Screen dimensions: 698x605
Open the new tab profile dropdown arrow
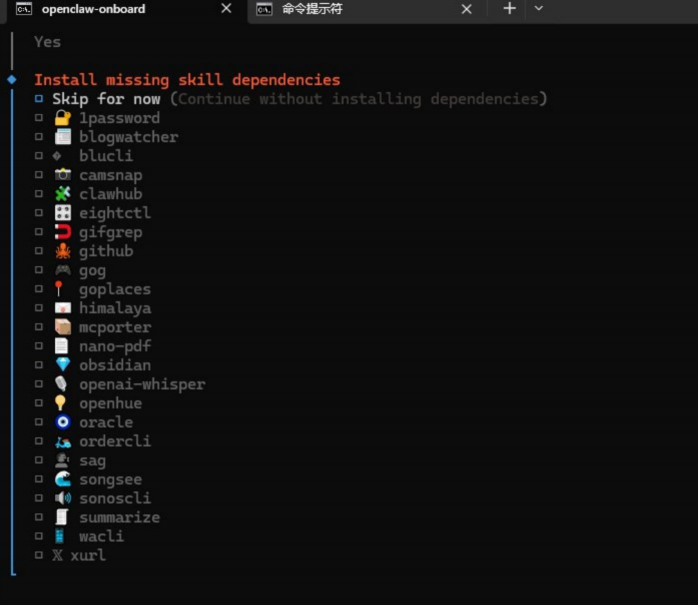click(x=539, y=9)
